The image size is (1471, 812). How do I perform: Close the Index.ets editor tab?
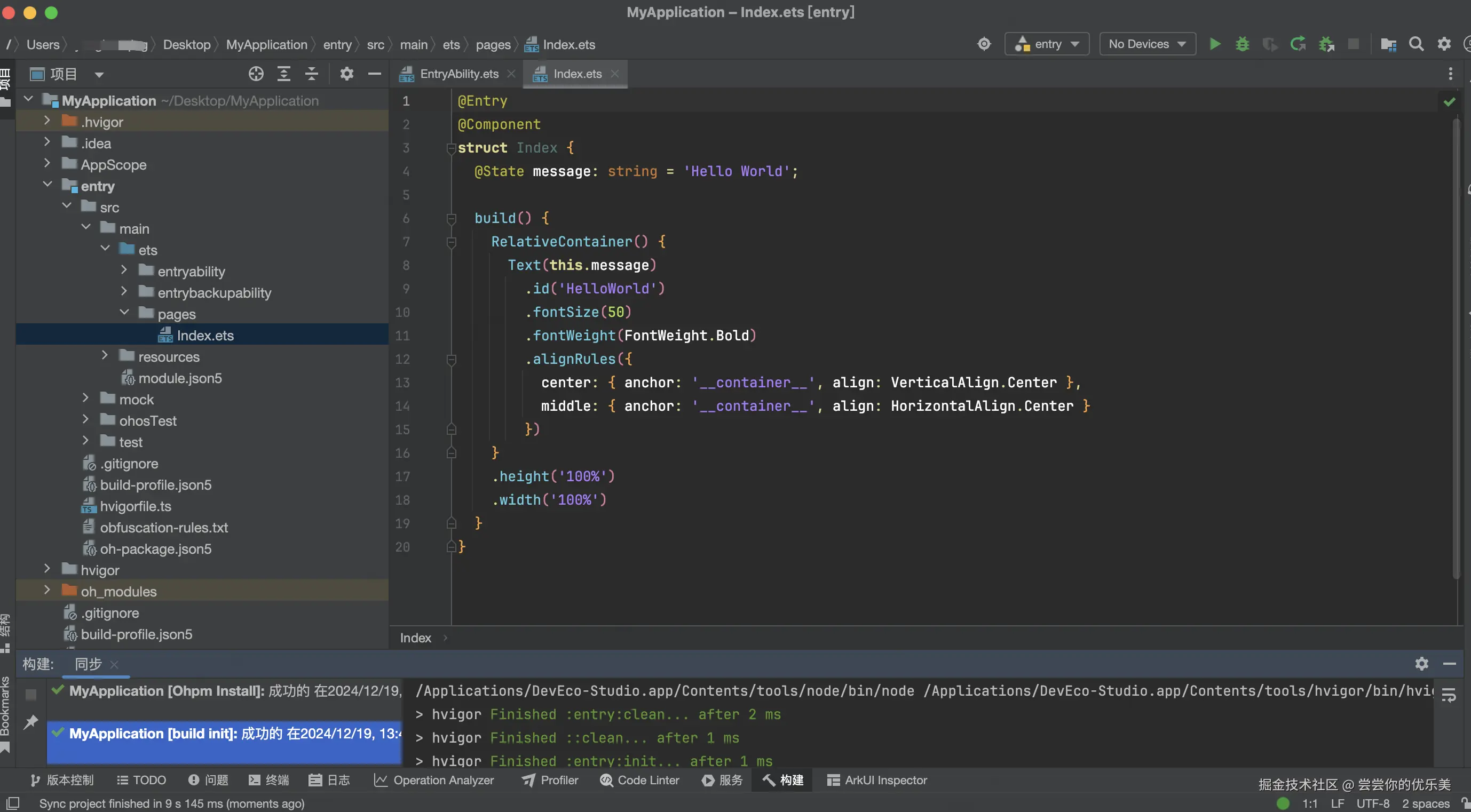tap(614, 74)
